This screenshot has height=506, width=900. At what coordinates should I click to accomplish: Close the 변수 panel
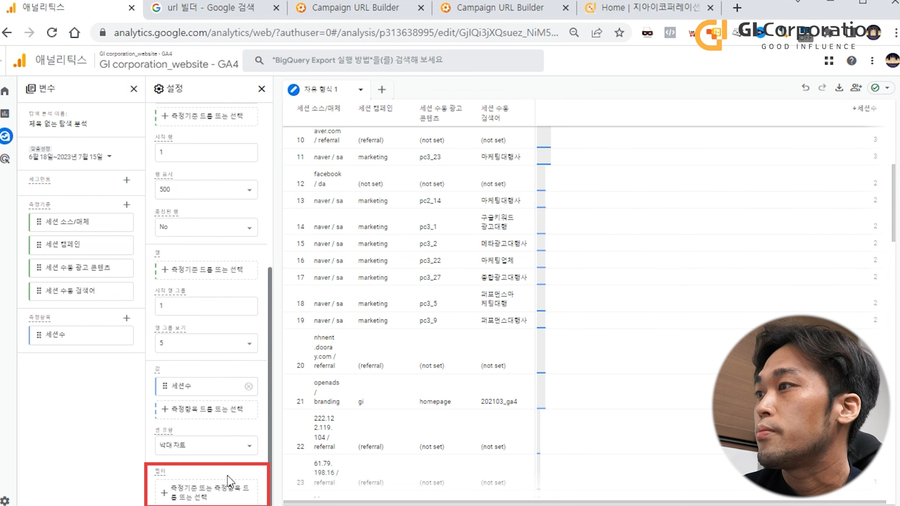(x=134, y=89)
